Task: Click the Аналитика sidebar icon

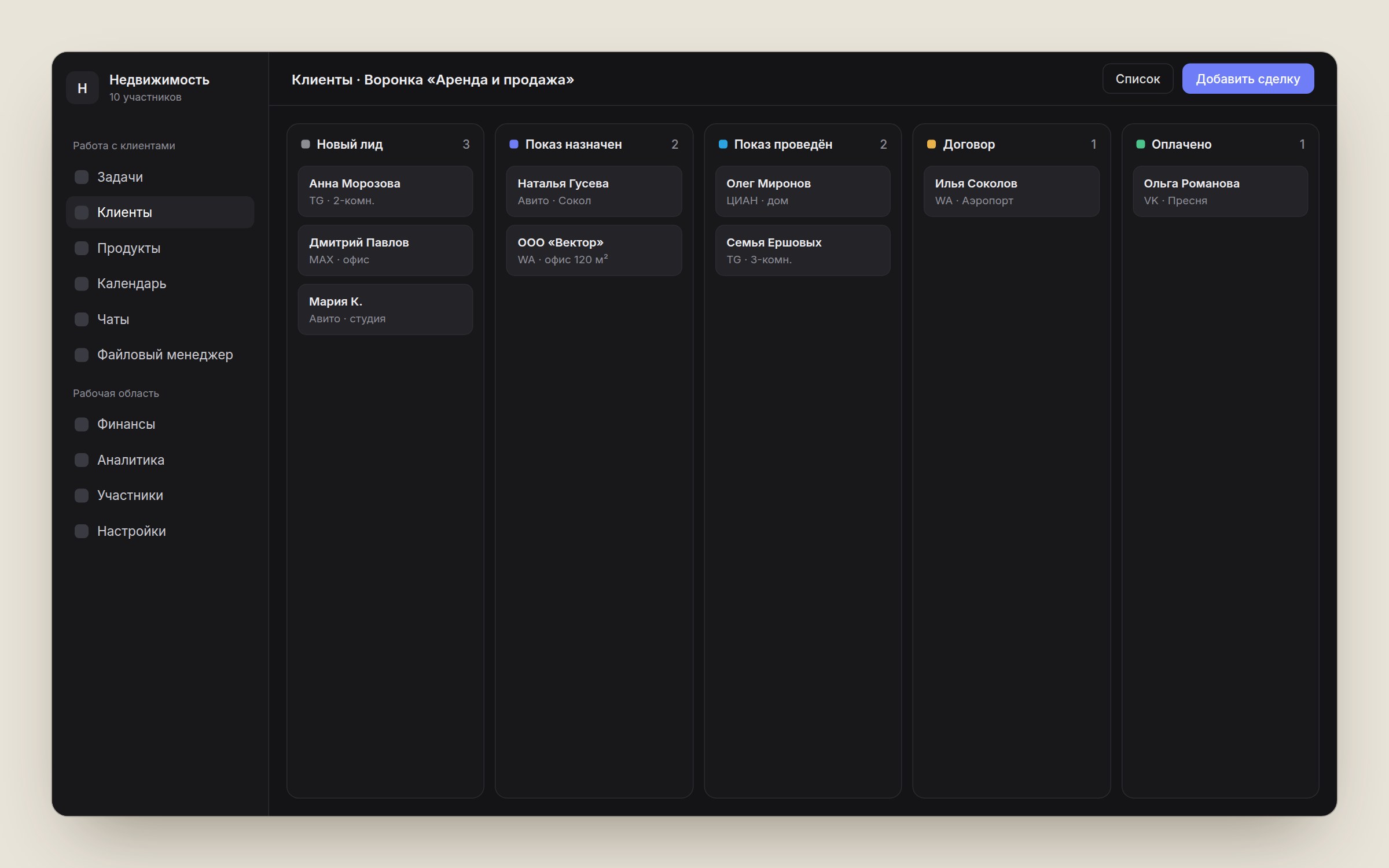Action: coord(82,460)
